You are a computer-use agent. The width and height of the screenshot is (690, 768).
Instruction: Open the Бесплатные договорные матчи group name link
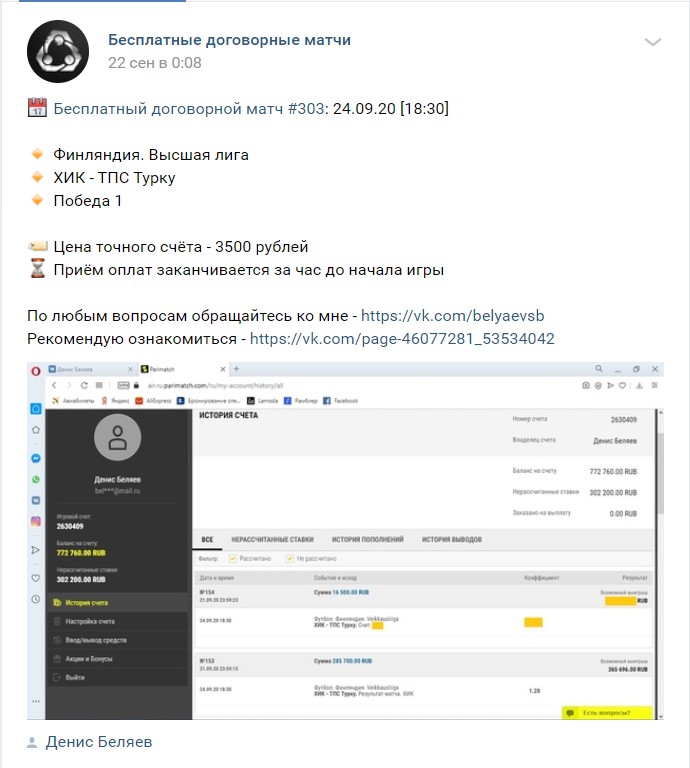pyautogui.click(x=229, y=40)
